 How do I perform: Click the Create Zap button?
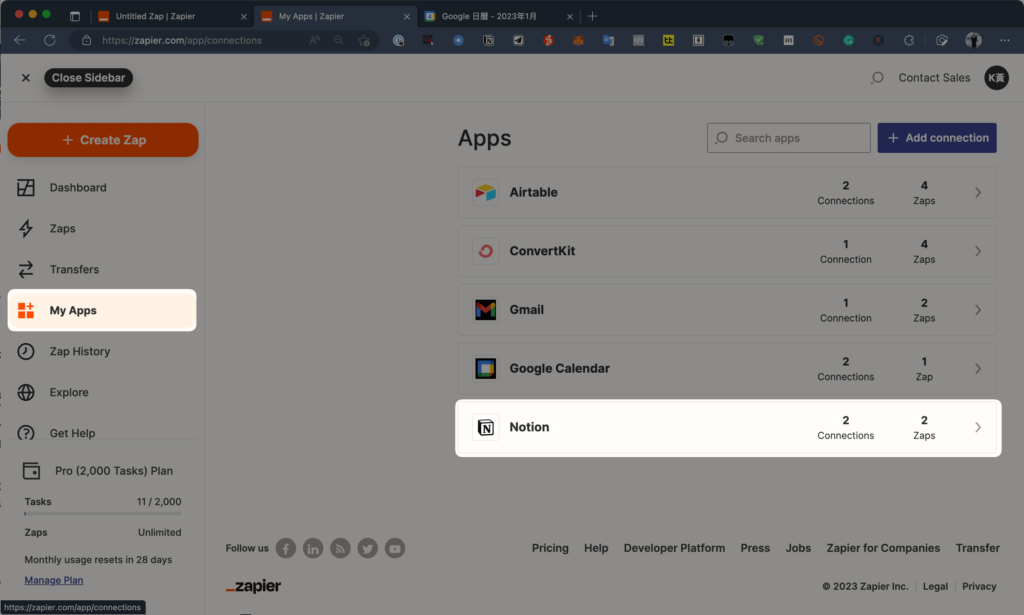click(x=103, y=140)
